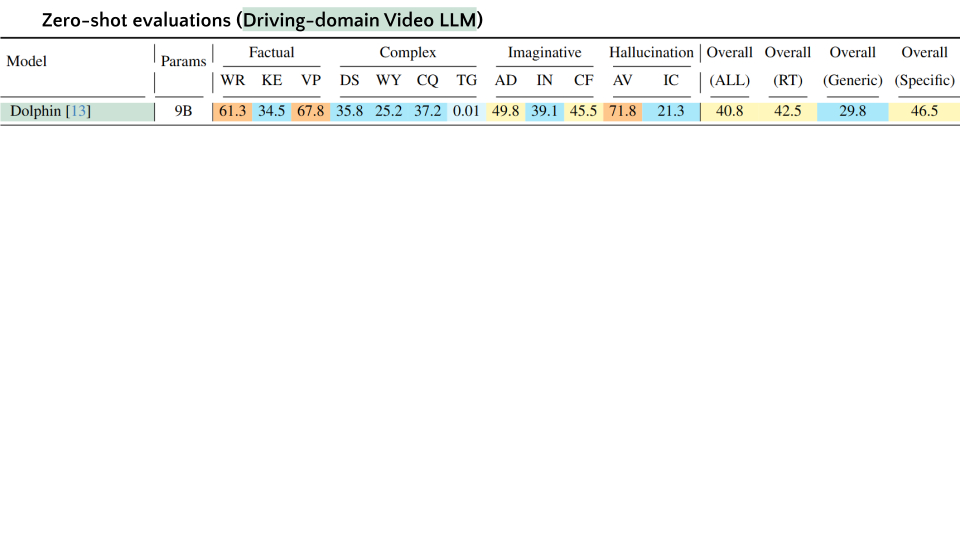Click the Hallucination group header
The height and width of the screenshot is (540, 960).
[651, 52]
